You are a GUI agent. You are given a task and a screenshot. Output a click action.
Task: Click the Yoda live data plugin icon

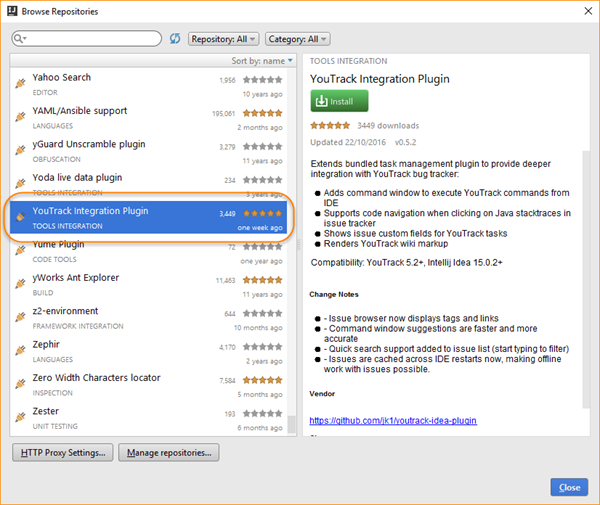tap(20, 183)
